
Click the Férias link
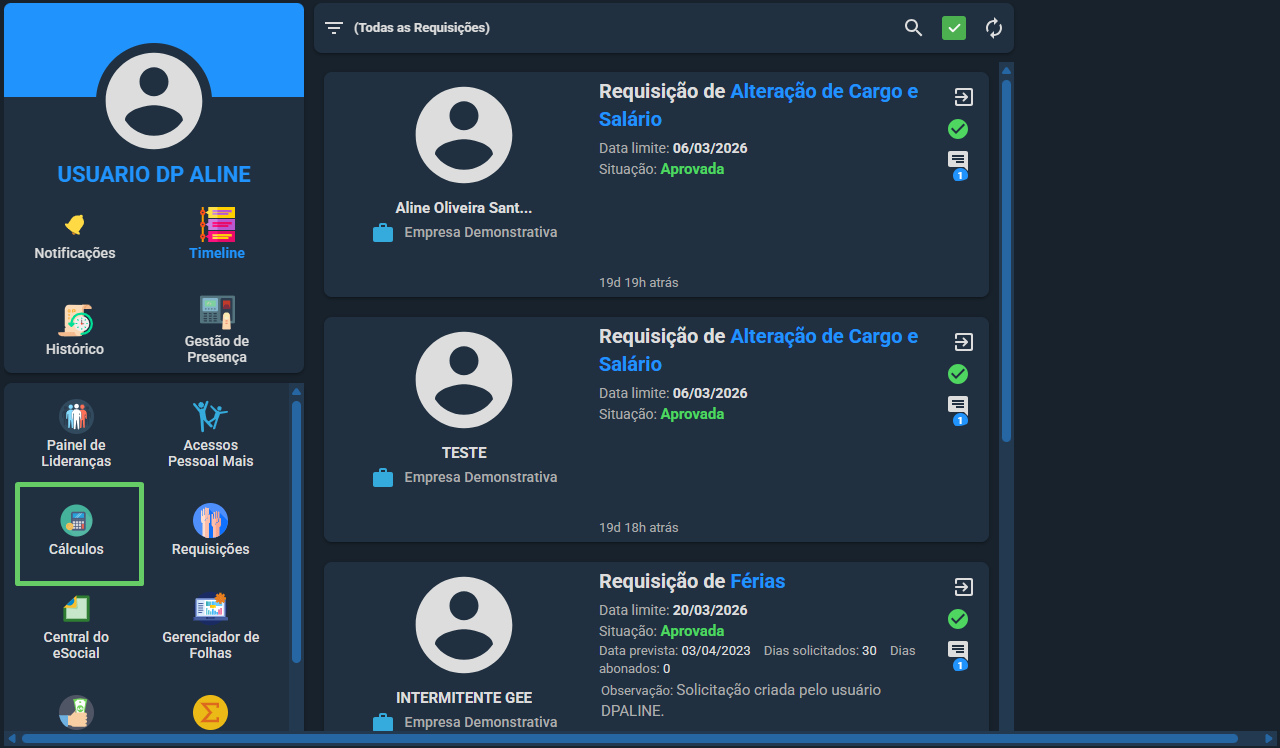(x=757, y=581)
